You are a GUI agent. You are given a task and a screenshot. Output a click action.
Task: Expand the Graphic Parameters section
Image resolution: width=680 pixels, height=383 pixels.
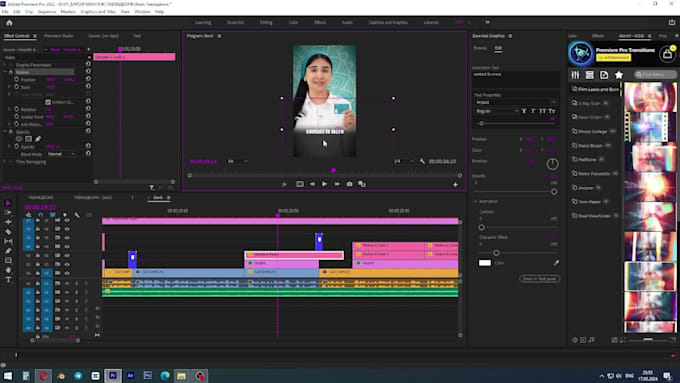[5, 65]
